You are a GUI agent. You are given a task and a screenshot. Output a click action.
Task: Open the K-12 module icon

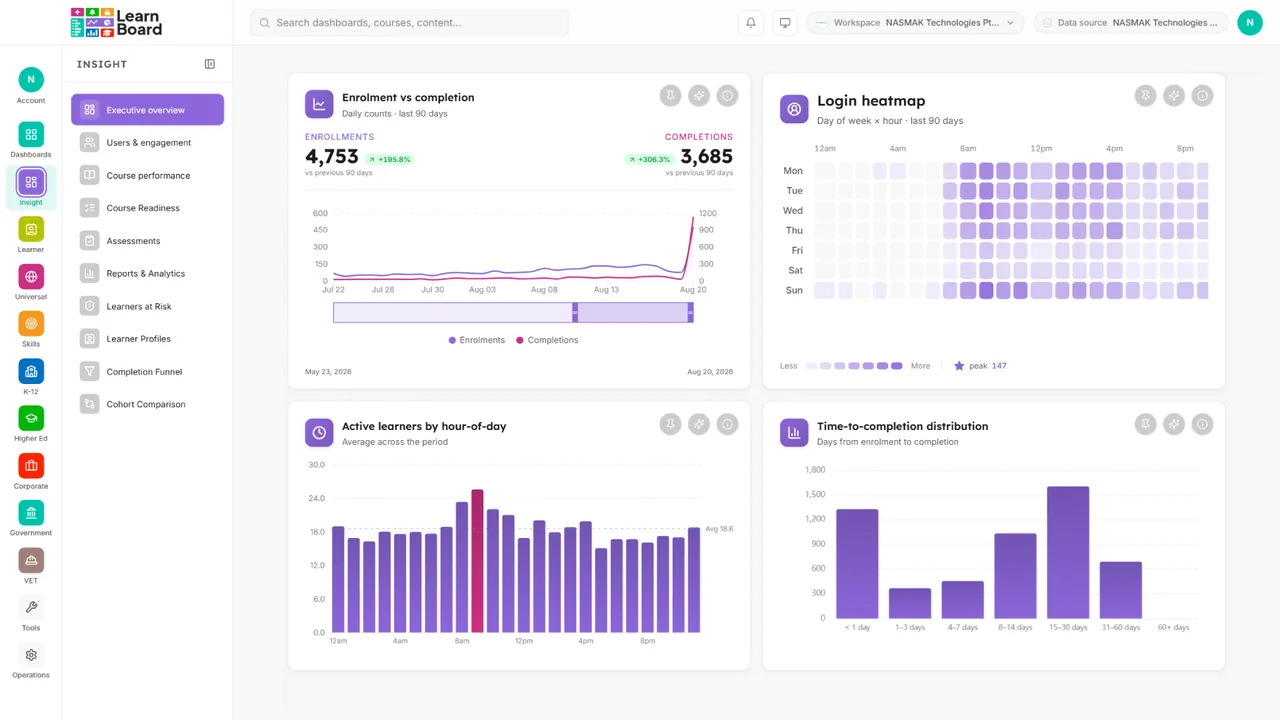31,371
